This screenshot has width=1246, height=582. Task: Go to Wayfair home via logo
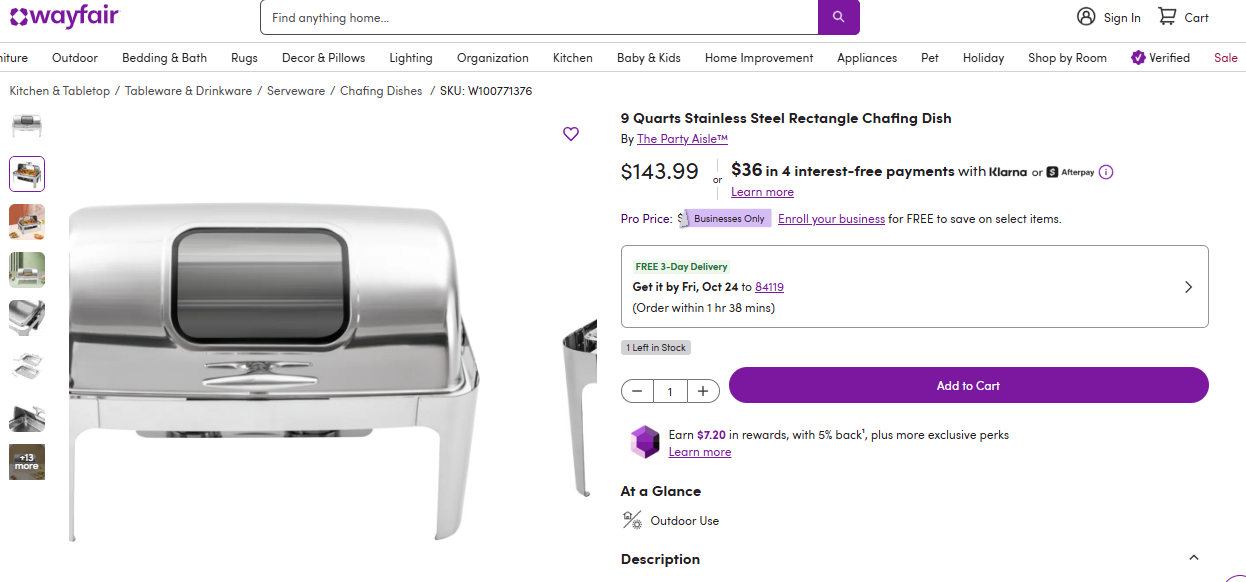click(x=62, y=16)
